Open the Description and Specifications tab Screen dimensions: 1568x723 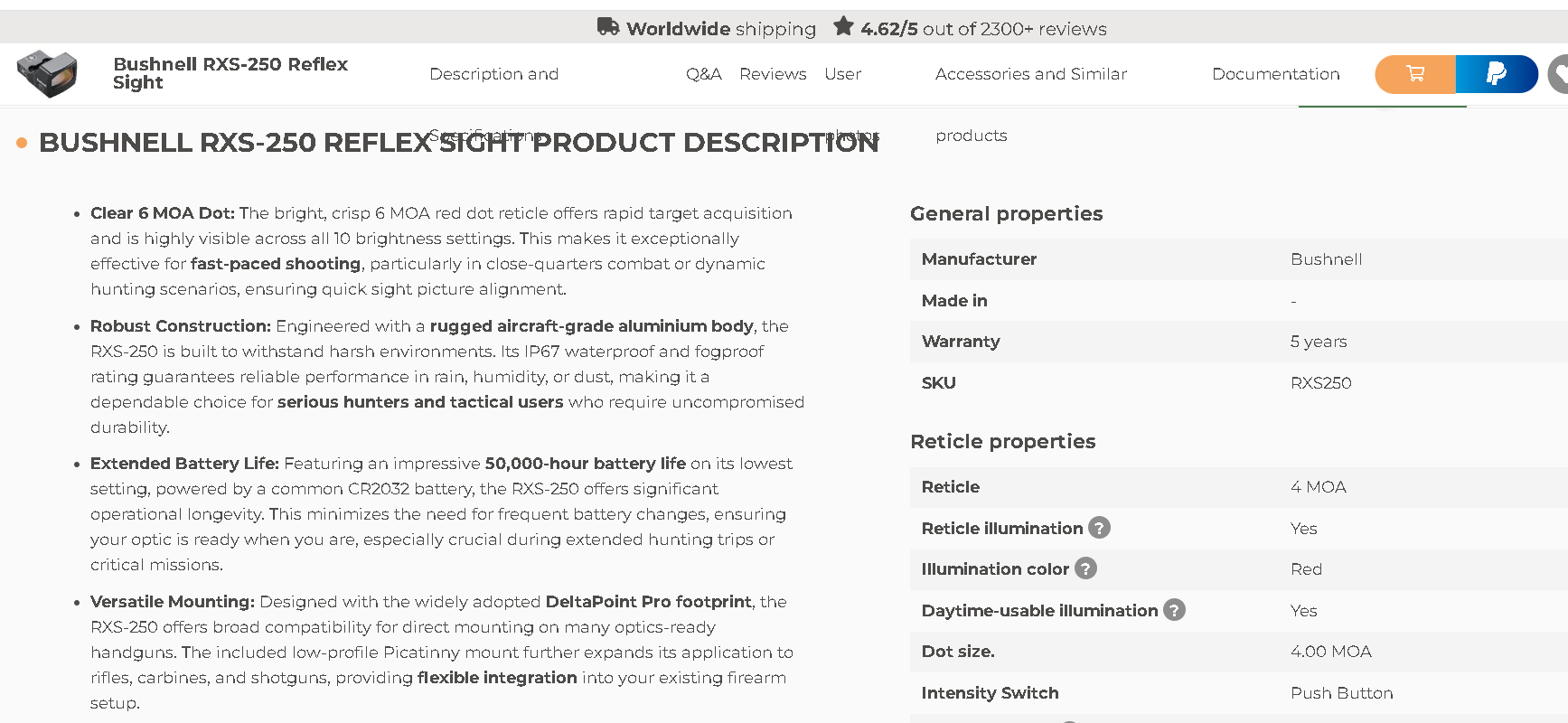(493, 74)
